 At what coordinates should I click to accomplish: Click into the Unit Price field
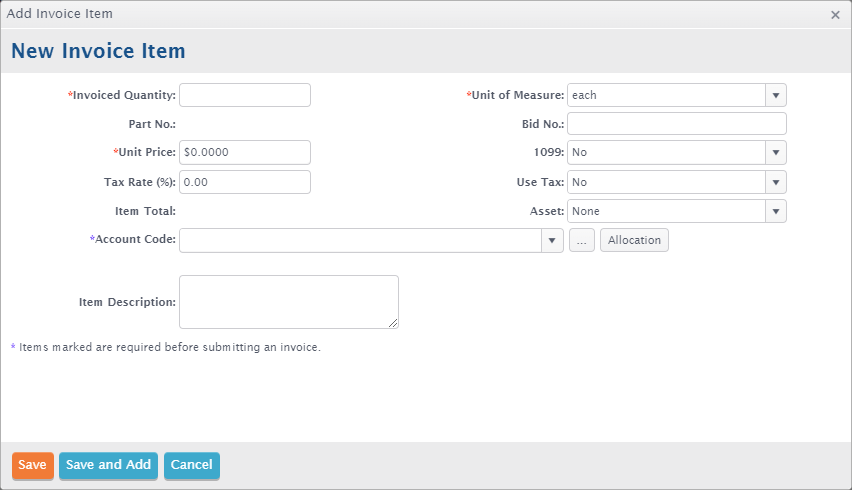(245, 153)
